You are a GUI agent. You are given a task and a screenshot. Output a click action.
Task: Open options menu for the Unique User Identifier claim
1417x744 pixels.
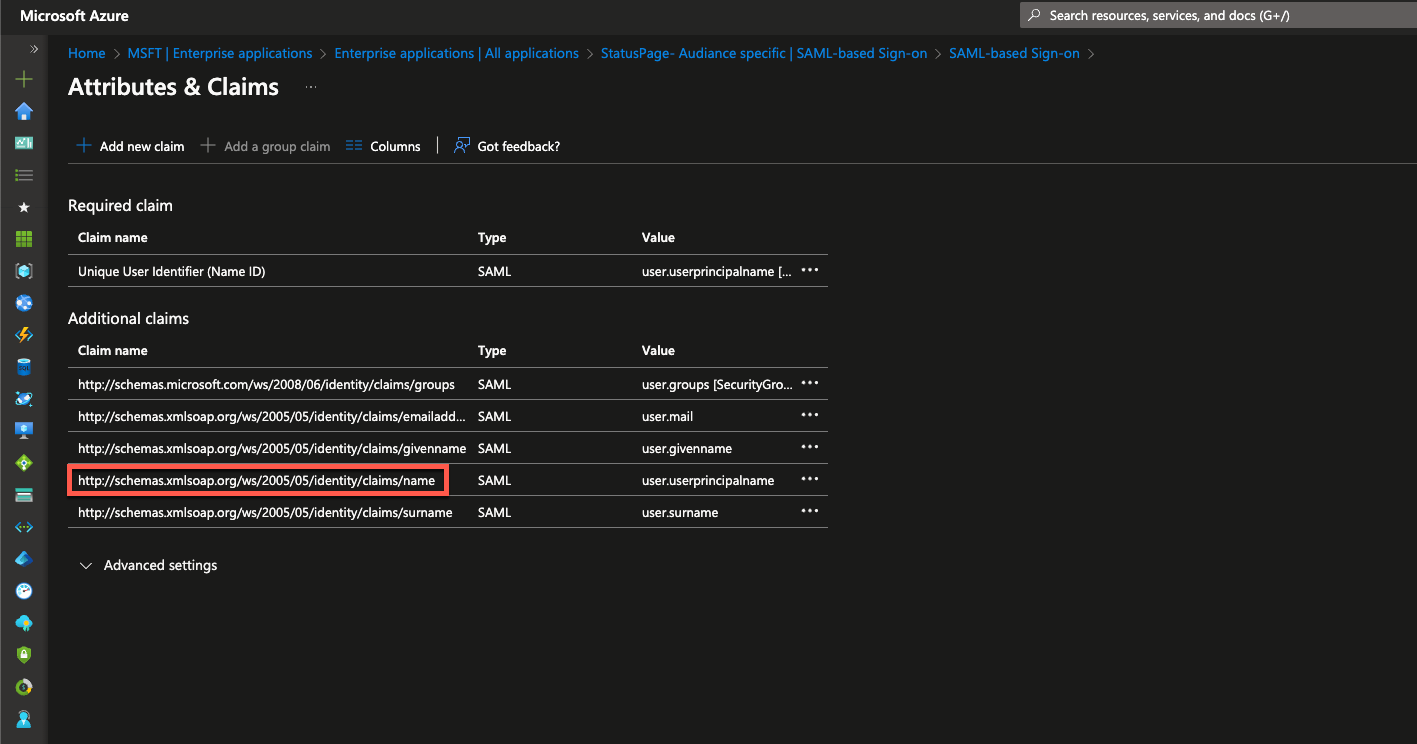coord(809,270)
